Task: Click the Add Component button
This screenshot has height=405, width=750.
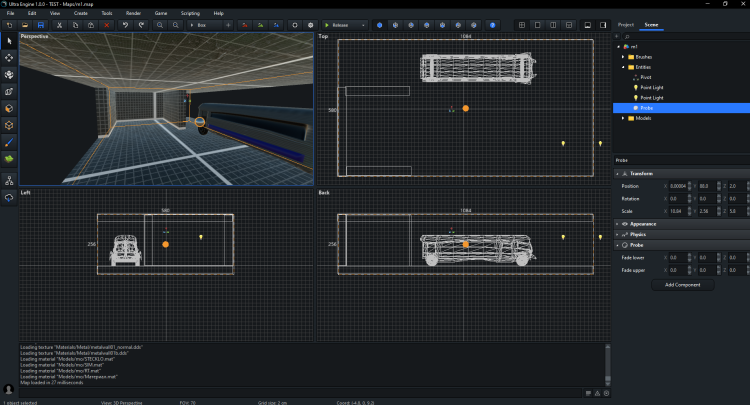Action: [x=681, y=285]
